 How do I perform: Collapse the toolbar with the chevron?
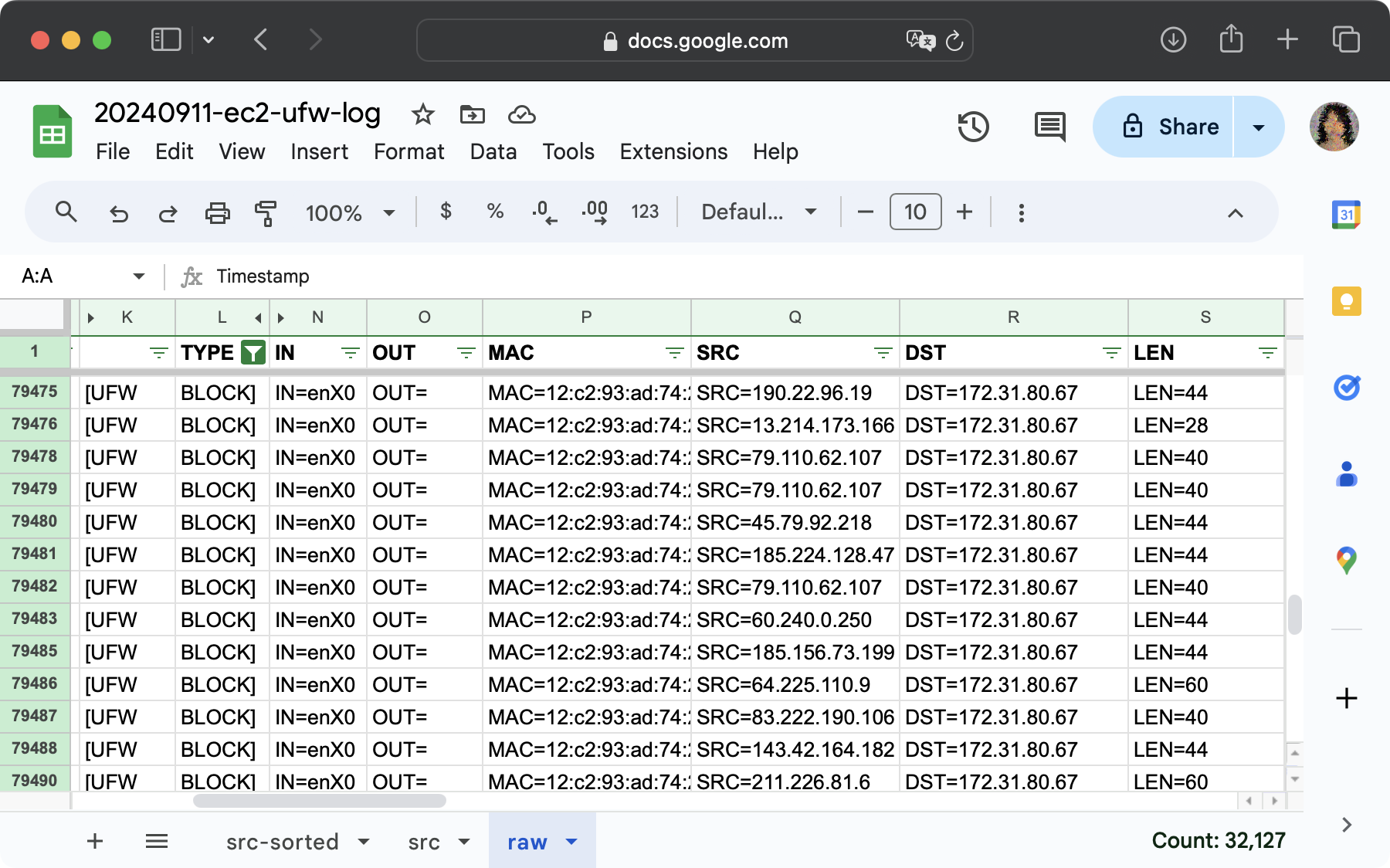tap(1236, 212)
